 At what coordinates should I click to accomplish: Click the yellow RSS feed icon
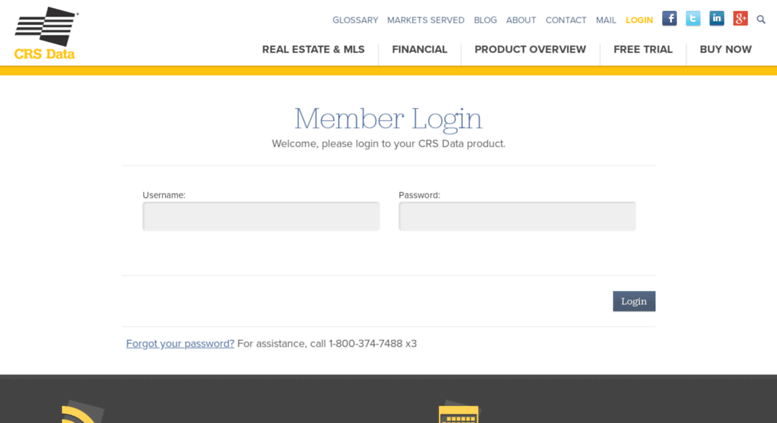[x=82, y=412]
